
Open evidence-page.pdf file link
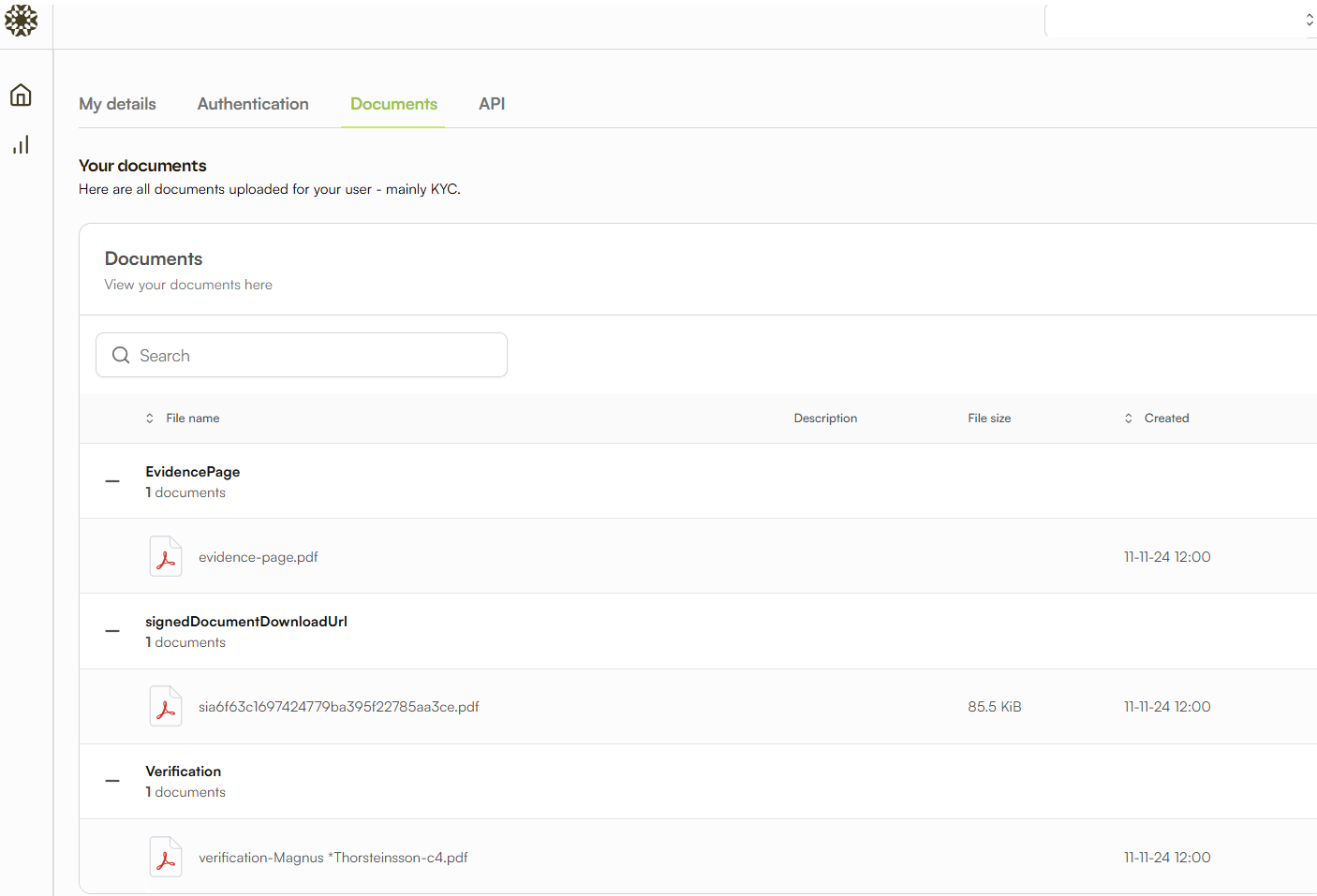tap(259, 557)
